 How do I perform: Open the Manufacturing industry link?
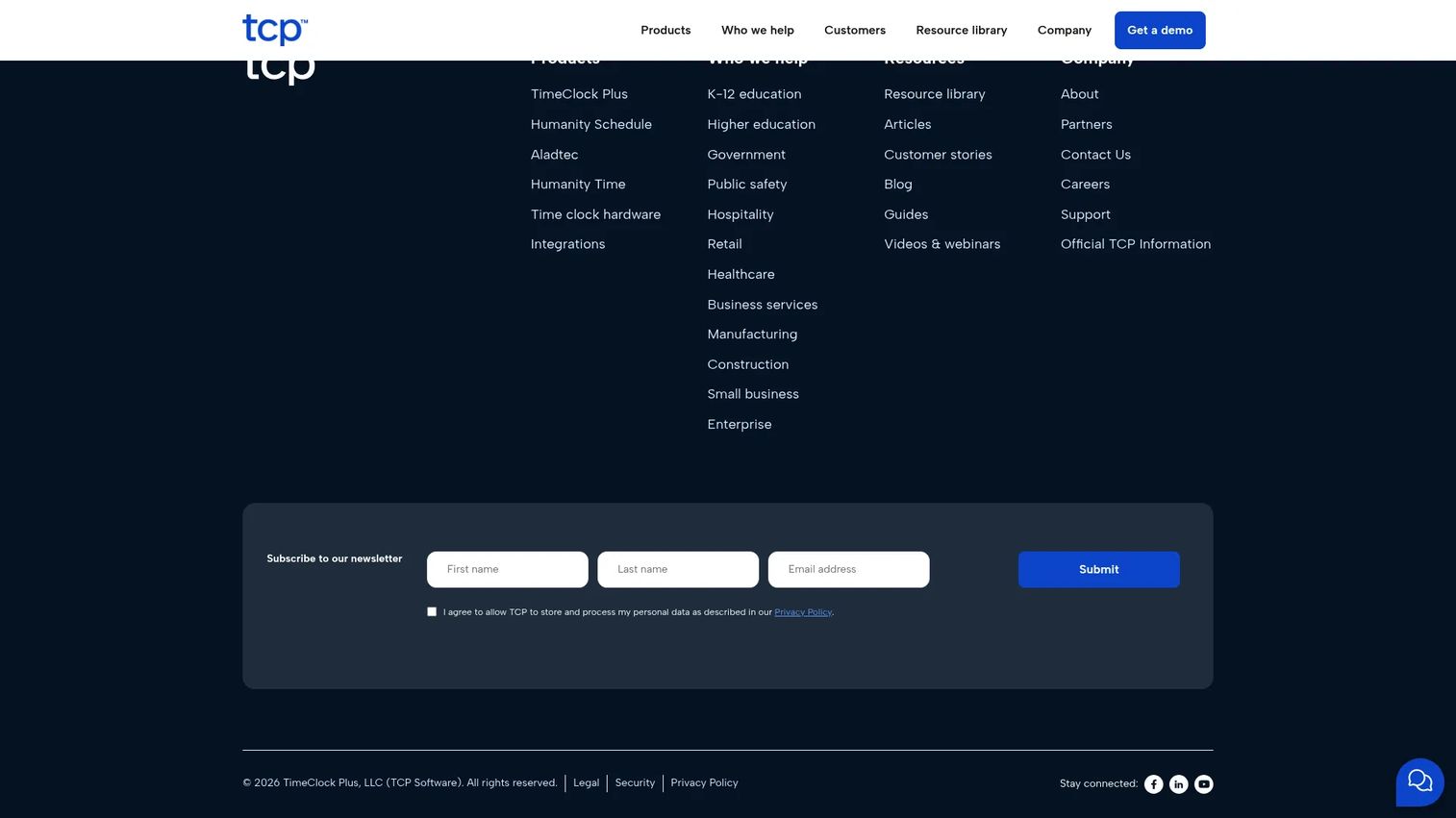coord(752,335)
